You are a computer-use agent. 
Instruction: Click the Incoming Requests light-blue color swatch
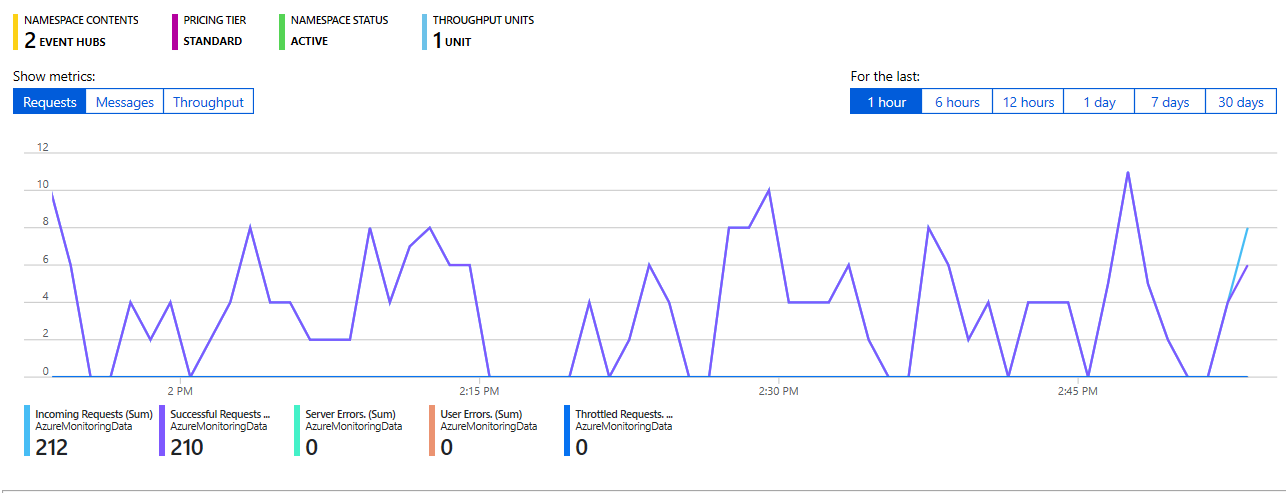26,431
